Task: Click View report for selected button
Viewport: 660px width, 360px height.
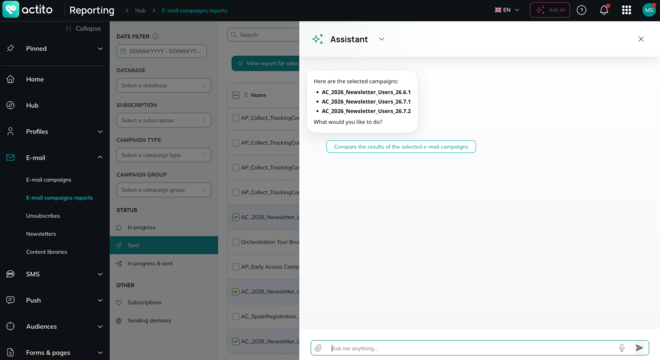Action: [x=266, y=64]
